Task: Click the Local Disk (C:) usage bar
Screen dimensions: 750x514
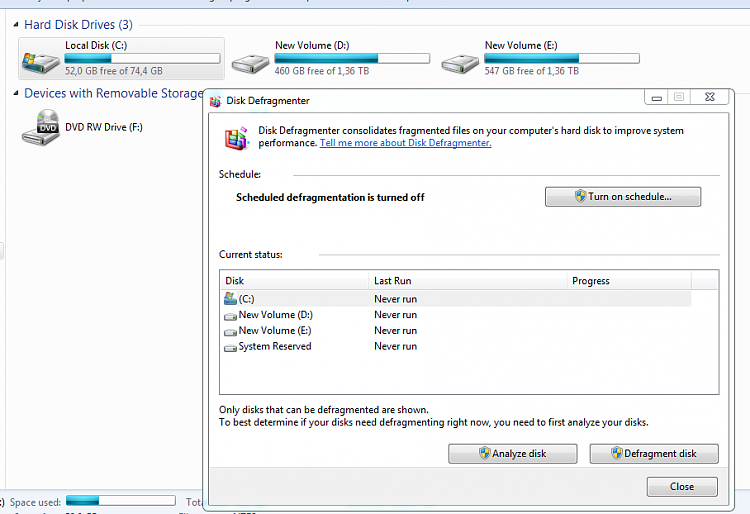Action: [x=142, y=58]
